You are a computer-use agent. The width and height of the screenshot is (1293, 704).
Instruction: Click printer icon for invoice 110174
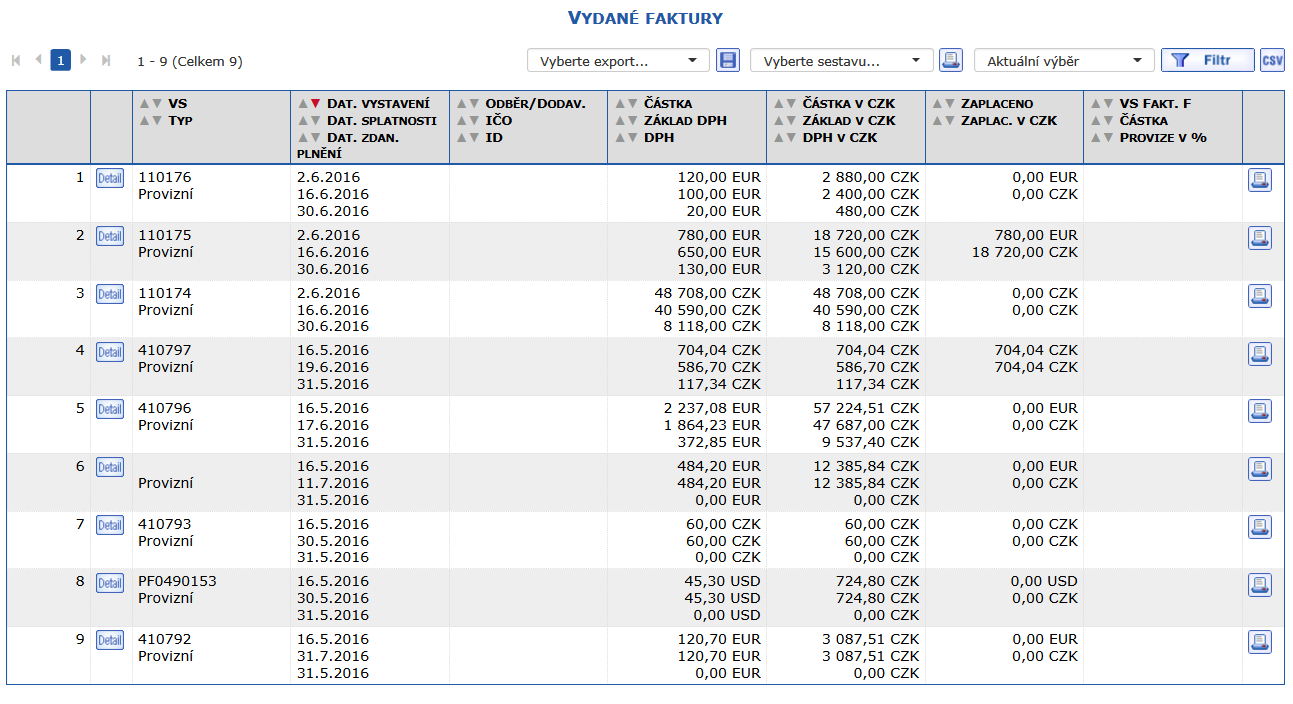click(x=1260, y=296)
